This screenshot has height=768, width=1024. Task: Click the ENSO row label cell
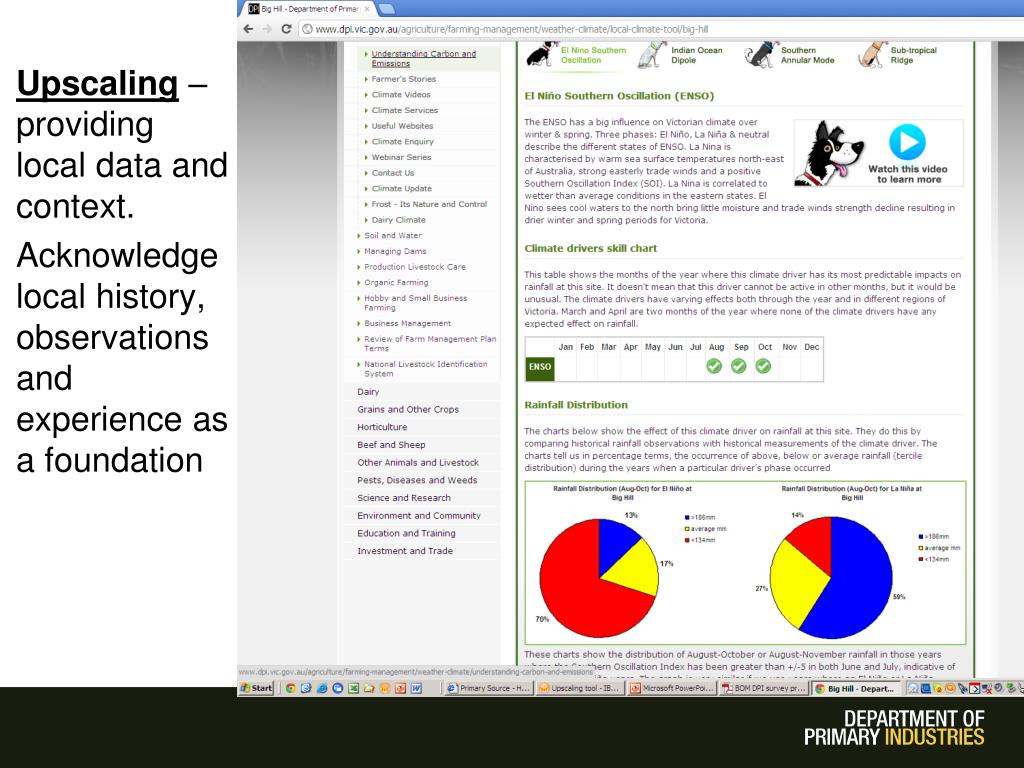(540, 367)
